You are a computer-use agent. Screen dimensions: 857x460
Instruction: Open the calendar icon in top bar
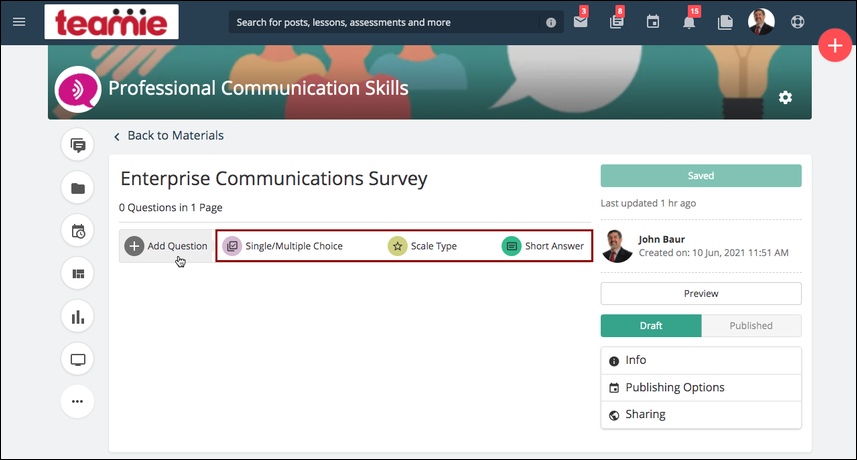click(653, 22)
